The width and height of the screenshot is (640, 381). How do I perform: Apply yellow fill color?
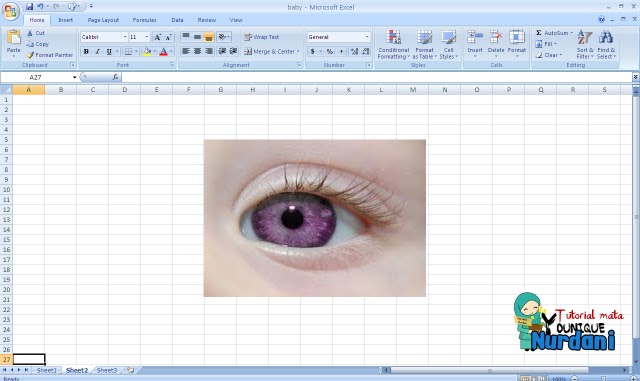coord(147,51)
